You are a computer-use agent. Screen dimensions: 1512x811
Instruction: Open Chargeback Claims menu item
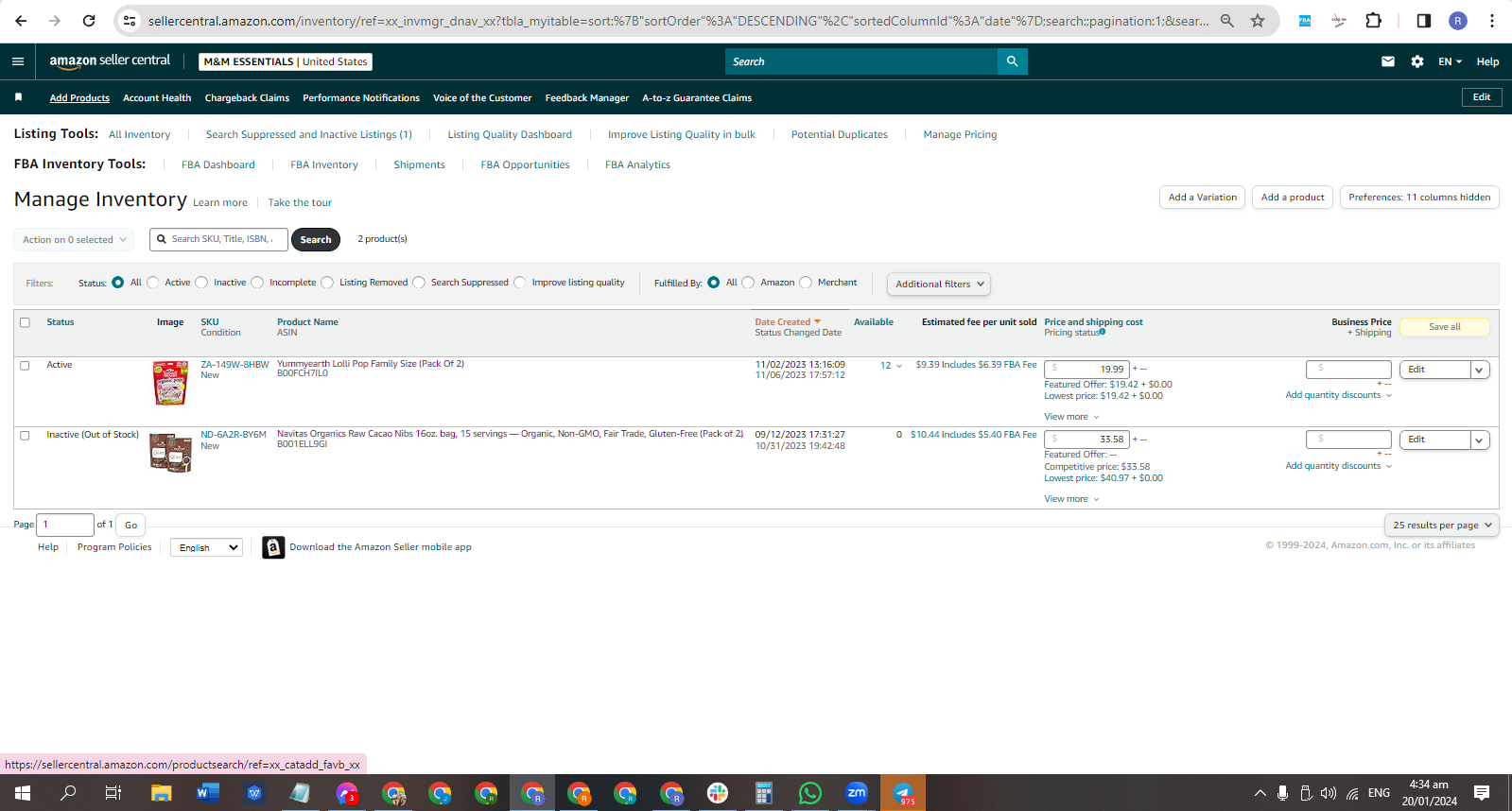[x=247, y=98]
